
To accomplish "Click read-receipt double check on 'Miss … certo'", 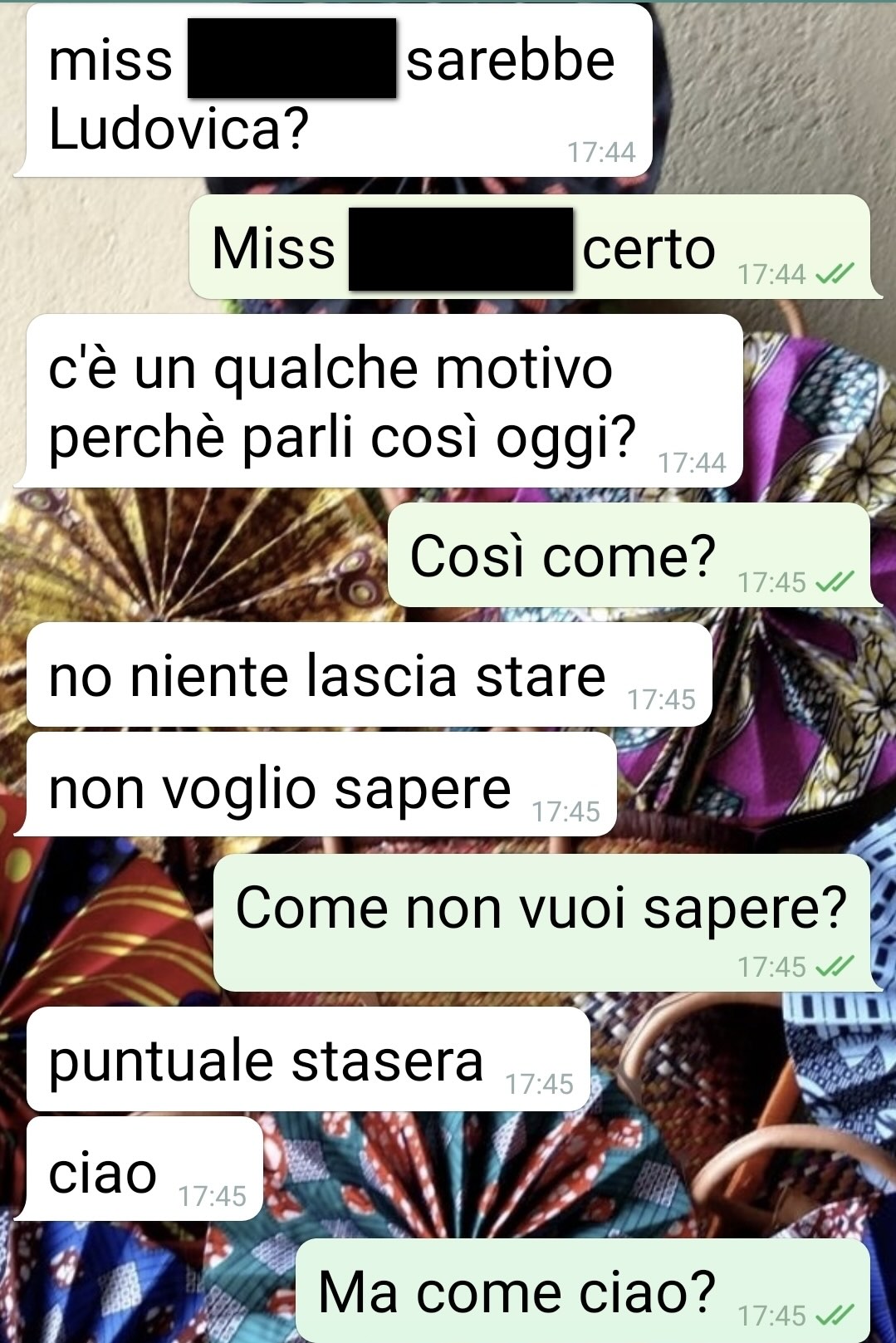I will 835,274.
